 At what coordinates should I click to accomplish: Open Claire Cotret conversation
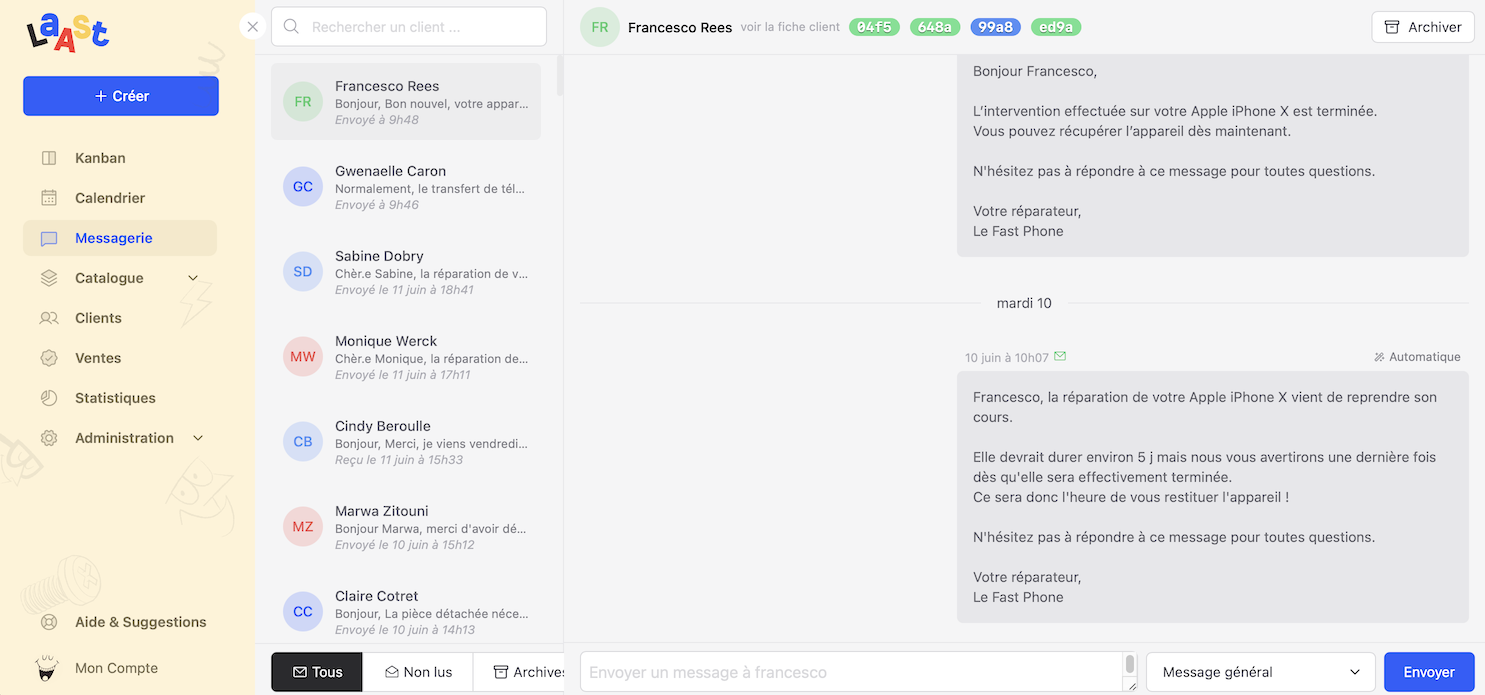406,612
